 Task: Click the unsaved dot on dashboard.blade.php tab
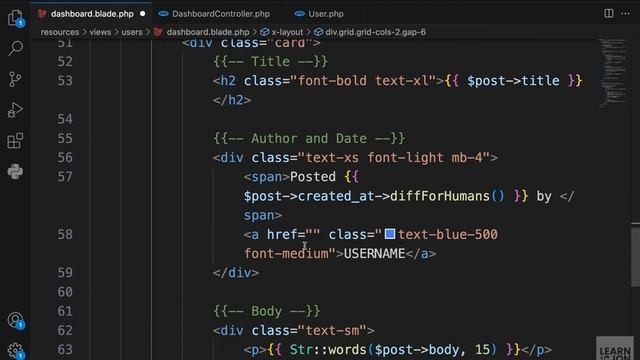coord(142,14)
